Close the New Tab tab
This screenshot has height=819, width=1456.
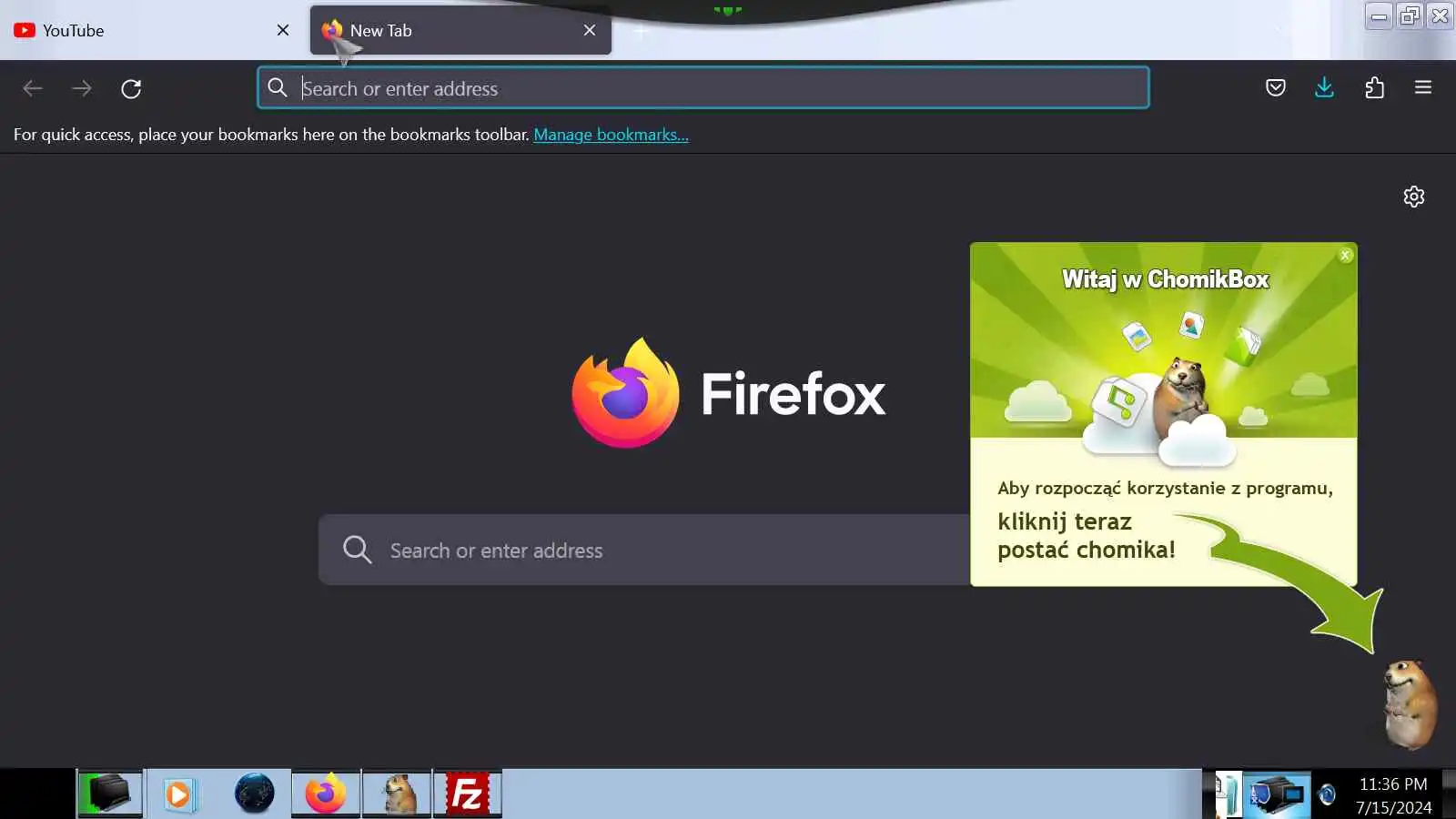[x=590, y=30]
